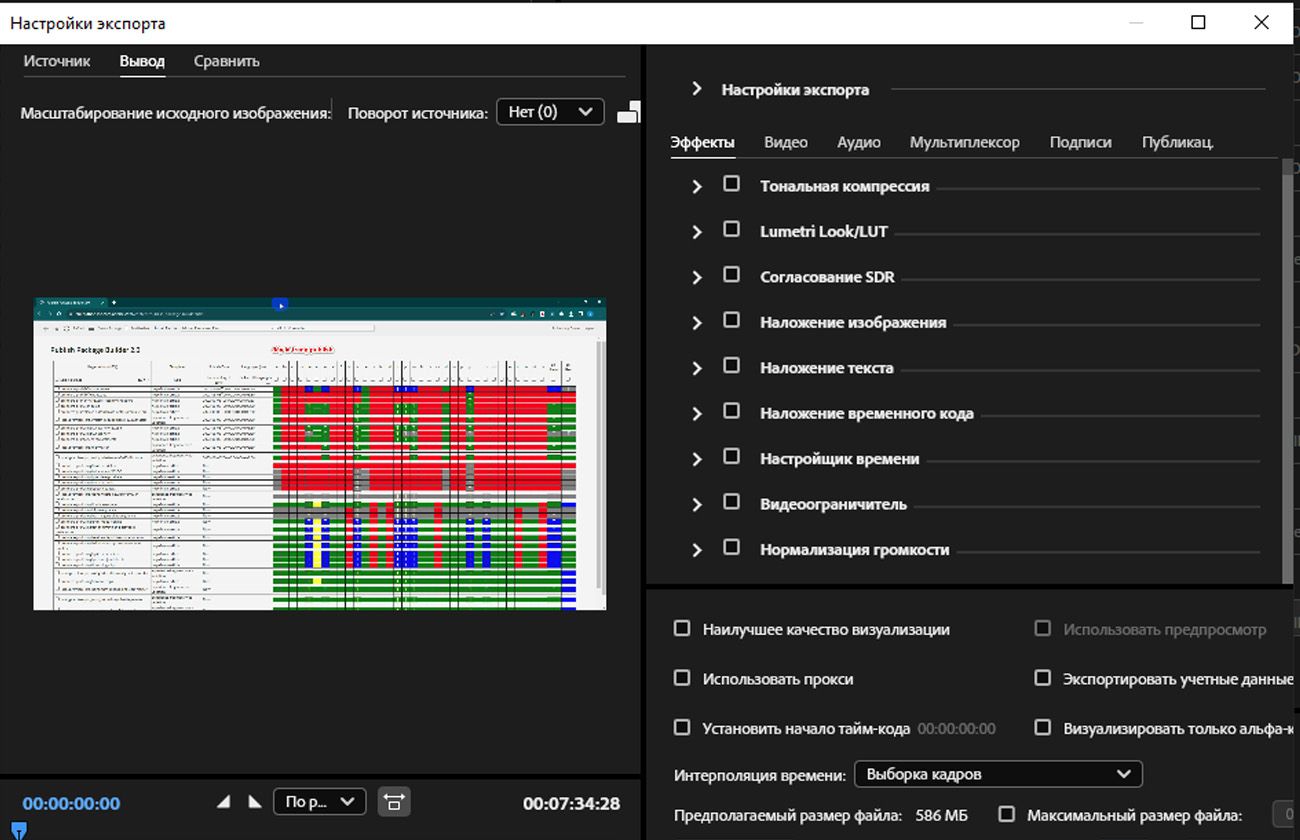Screen dimensions: 1300x840
Task: Switch to the Видео tab
Action: (785, 142)
